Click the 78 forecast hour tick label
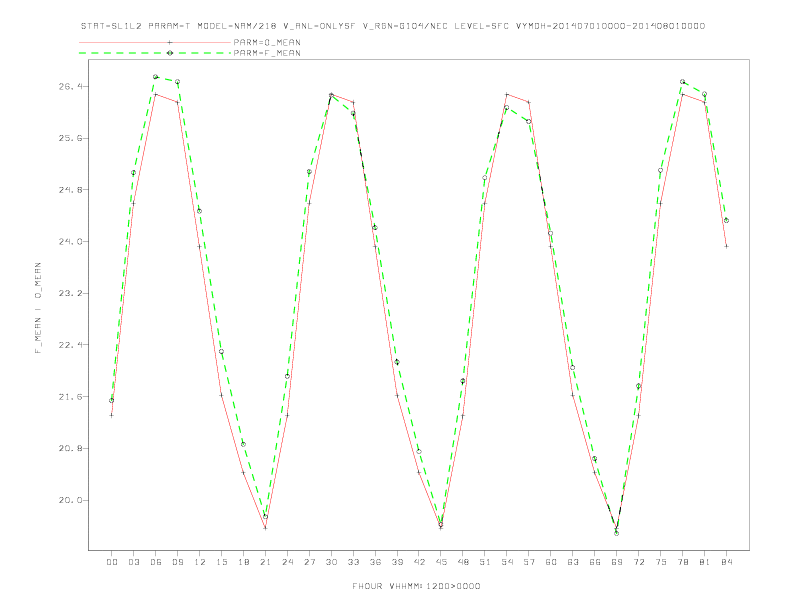The height and width of the screenshot is (612, 792). [x=682, y=562]
